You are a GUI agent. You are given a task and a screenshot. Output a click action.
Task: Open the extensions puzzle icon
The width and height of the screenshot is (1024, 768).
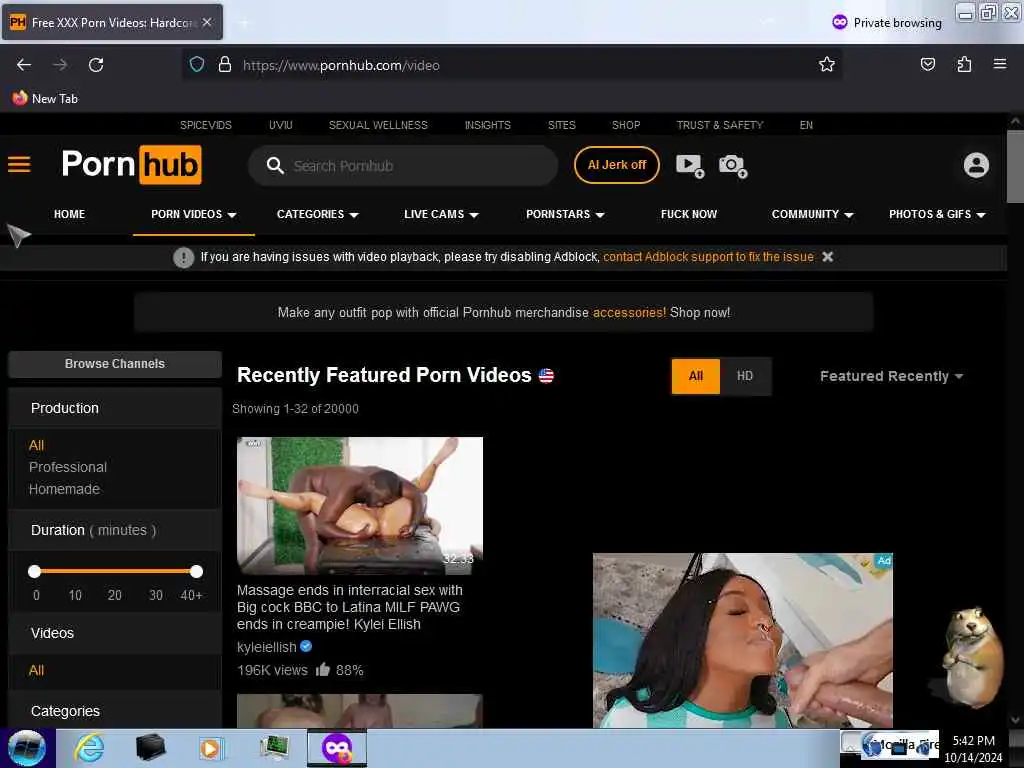pyautogui.click(x=964, y=64)
